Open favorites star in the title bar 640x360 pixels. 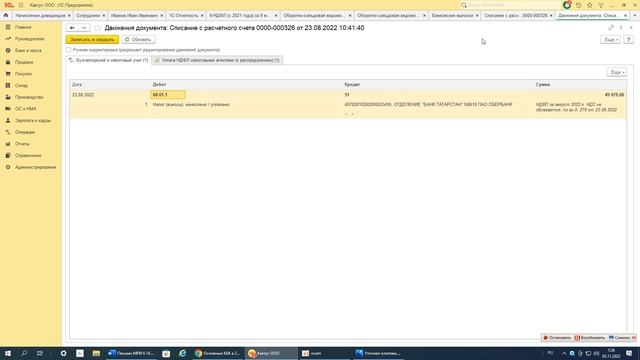tap(589, 5)
